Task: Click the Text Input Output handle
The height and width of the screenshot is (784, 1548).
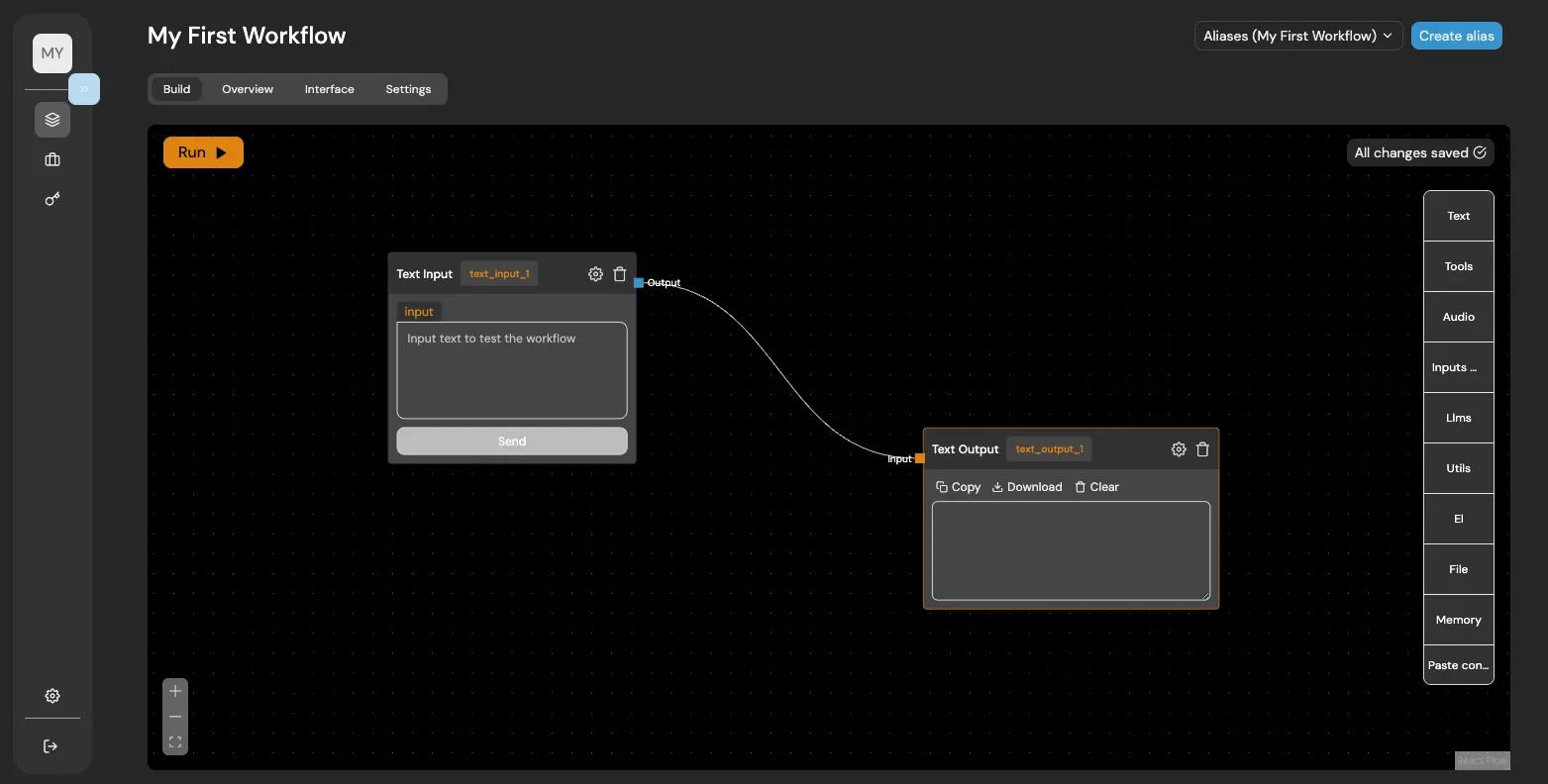Action: [639, 283]
